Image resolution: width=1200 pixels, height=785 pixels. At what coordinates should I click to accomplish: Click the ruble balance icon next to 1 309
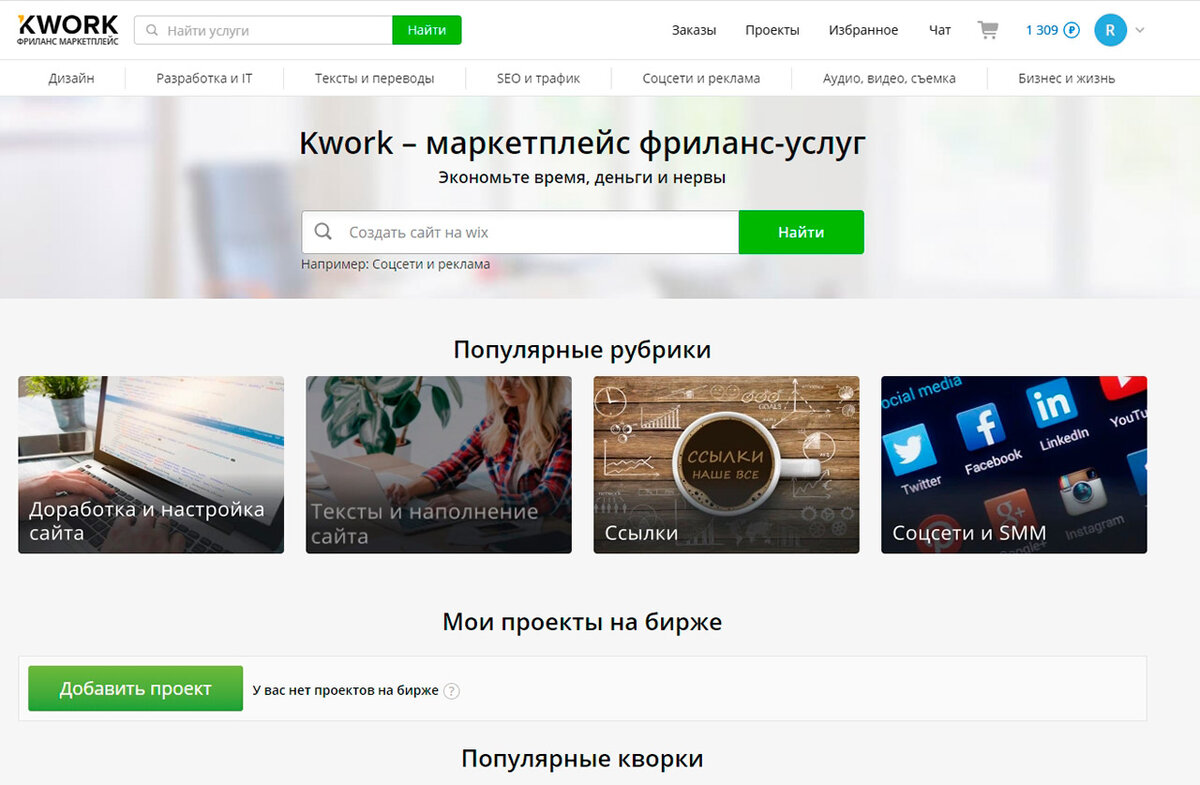pyautogui.click(x=1072, y=30)
